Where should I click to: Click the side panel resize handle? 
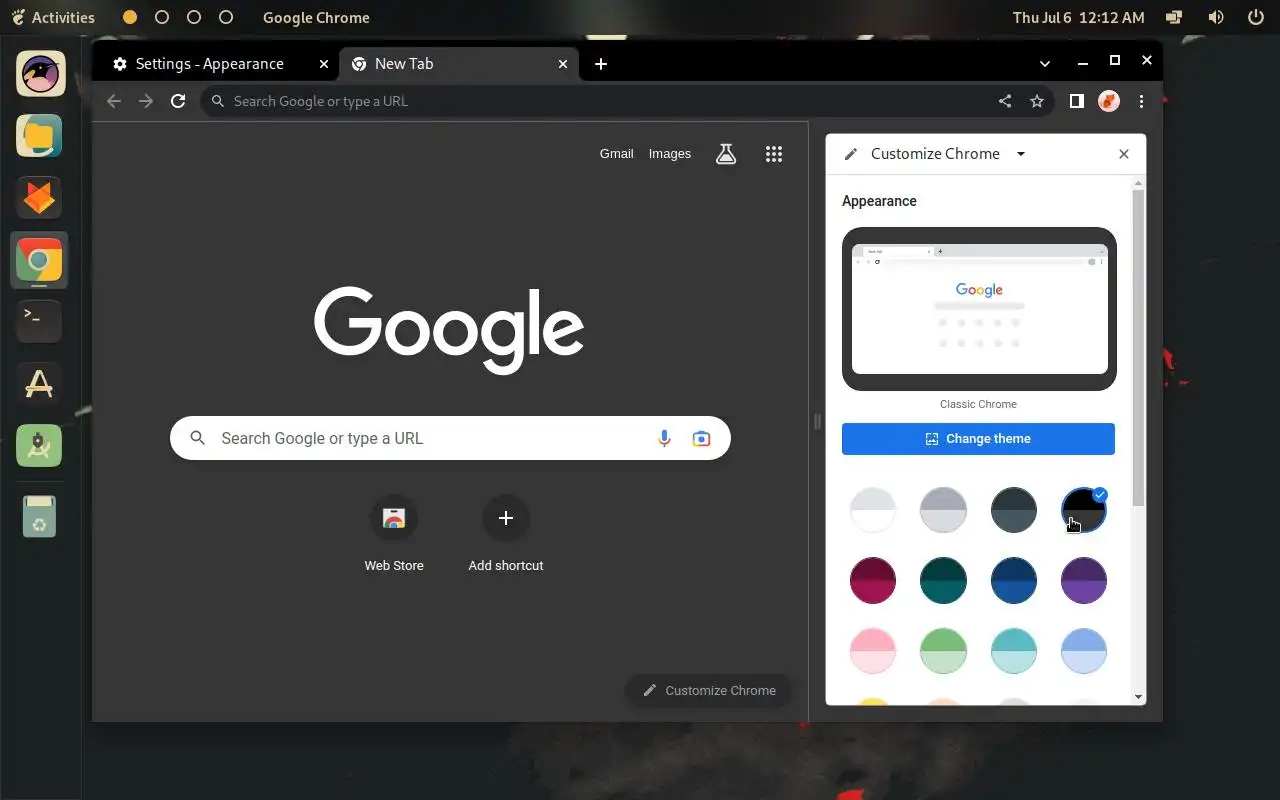point(817,422)
